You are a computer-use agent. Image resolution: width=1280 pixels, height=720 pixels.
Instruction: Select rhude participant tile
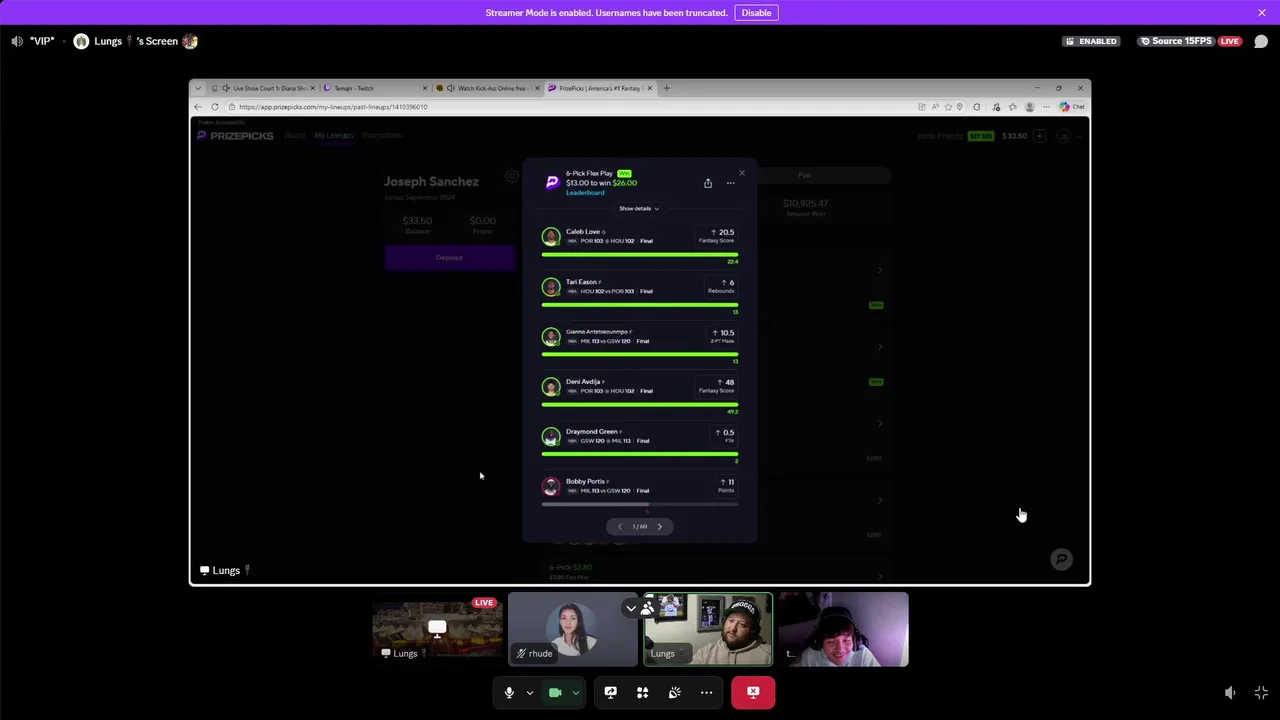[572, 629]
